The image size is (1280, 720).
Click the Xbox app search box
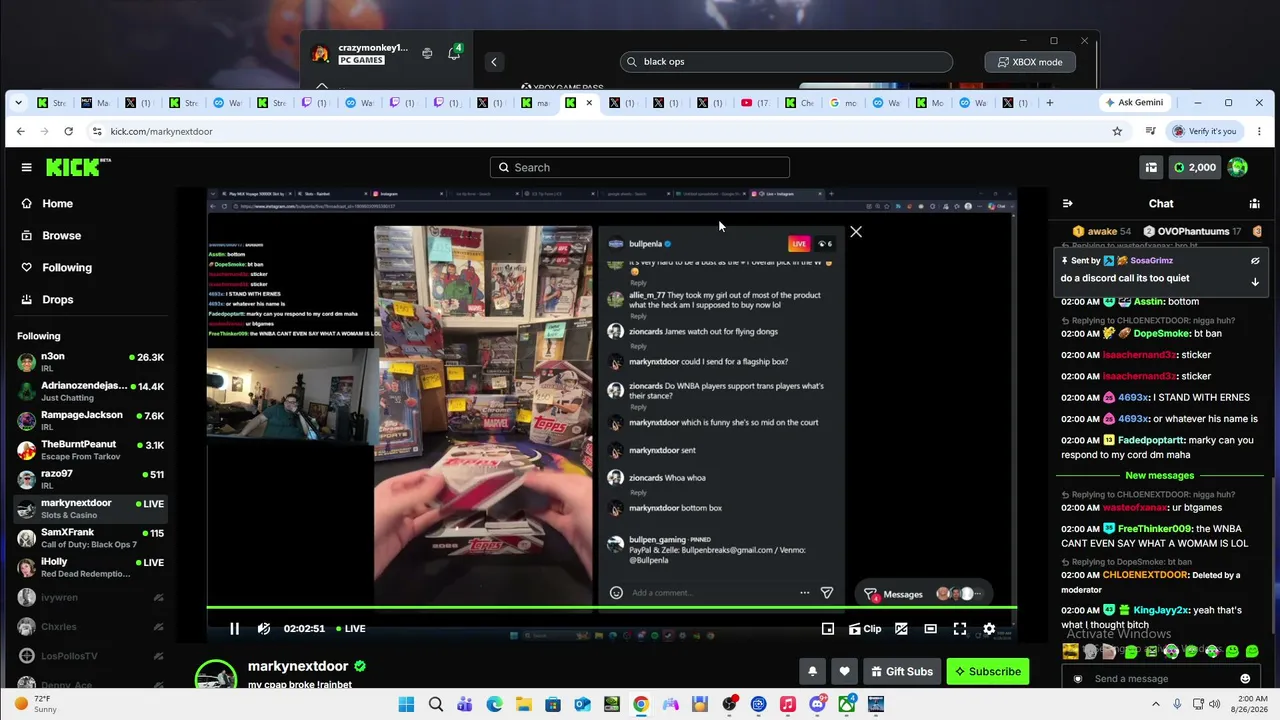tap(786, 62)
